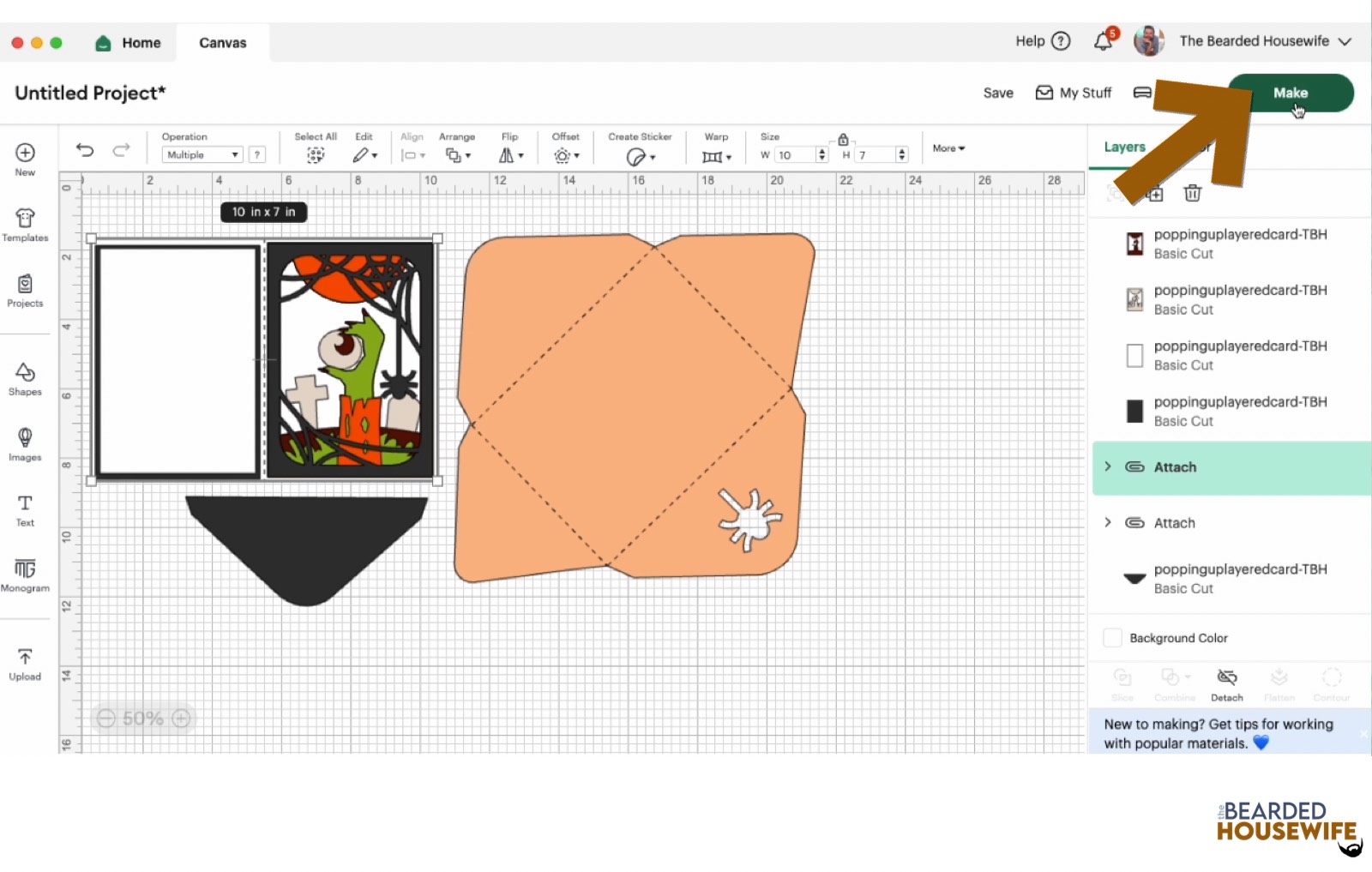Click Save in the header

coord(997,93)
